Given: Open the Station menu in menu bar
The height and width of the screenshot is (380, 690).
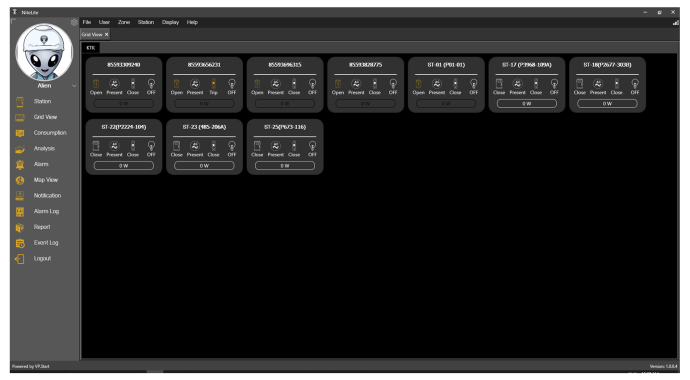Looking at the screenshot, I should (x=146, y=22).
